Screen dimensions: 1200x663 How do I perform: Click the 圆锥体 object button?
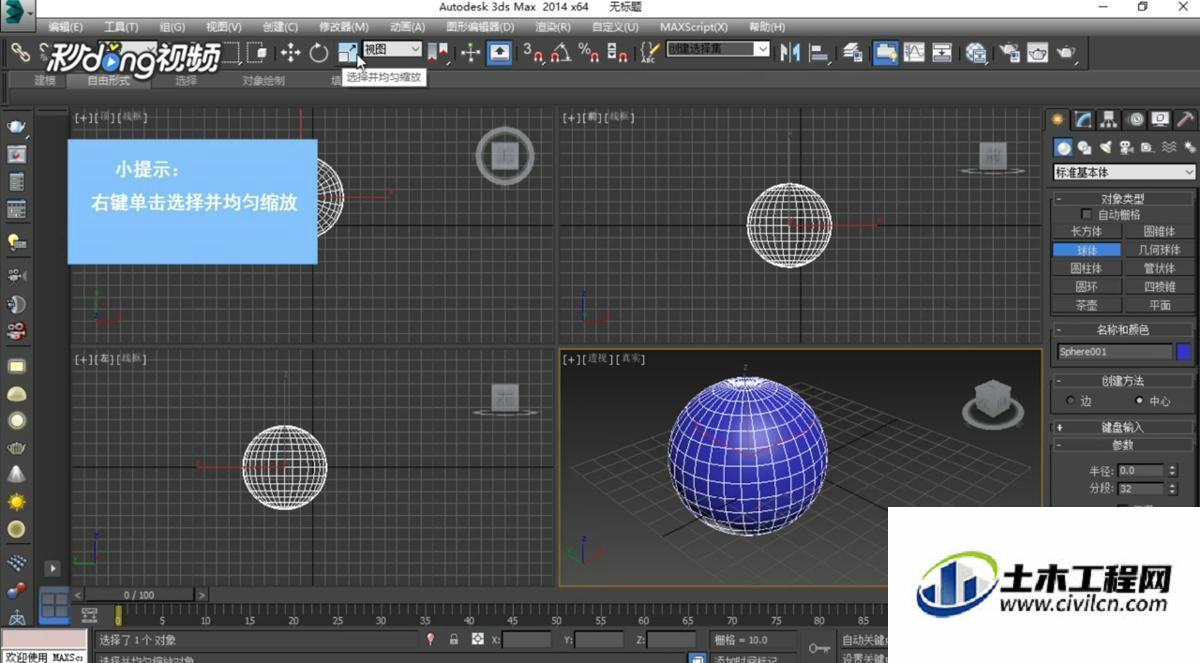(x=1159, y=232)
